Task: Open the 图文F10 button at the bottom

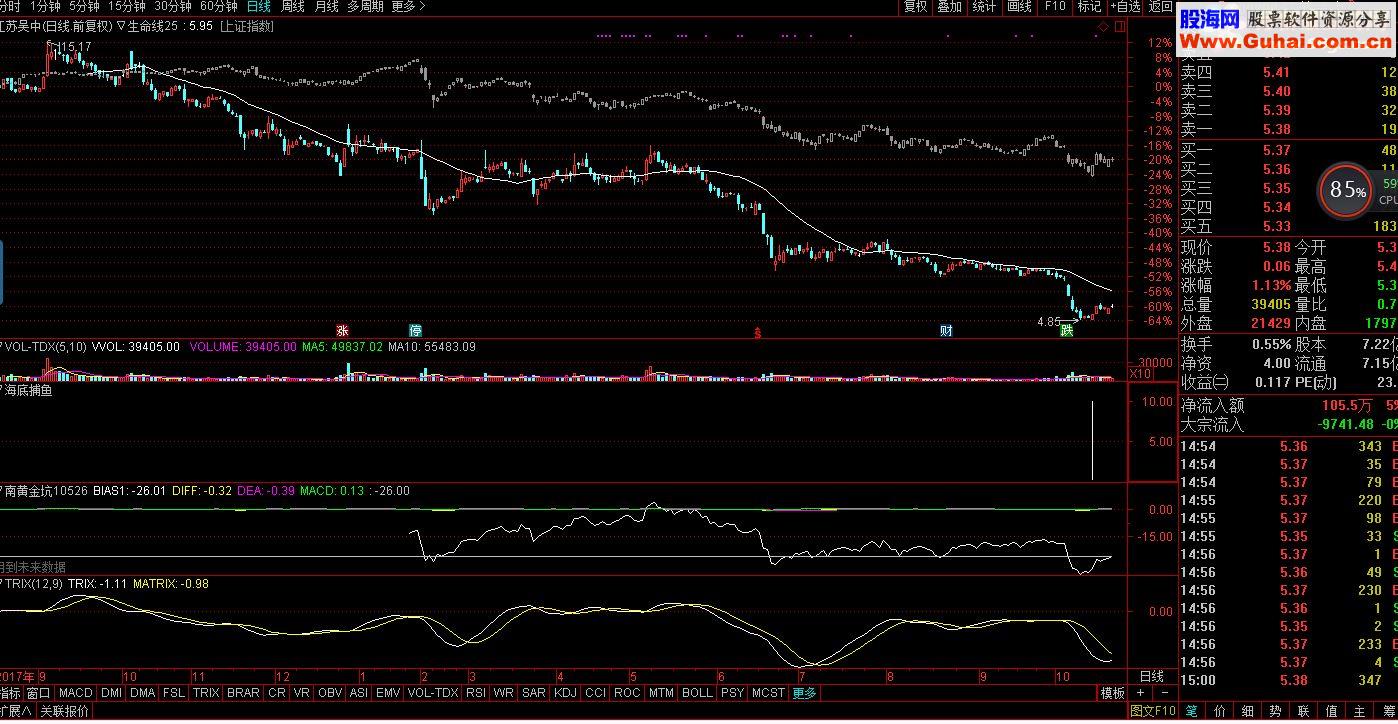Action: [1153, 711]
